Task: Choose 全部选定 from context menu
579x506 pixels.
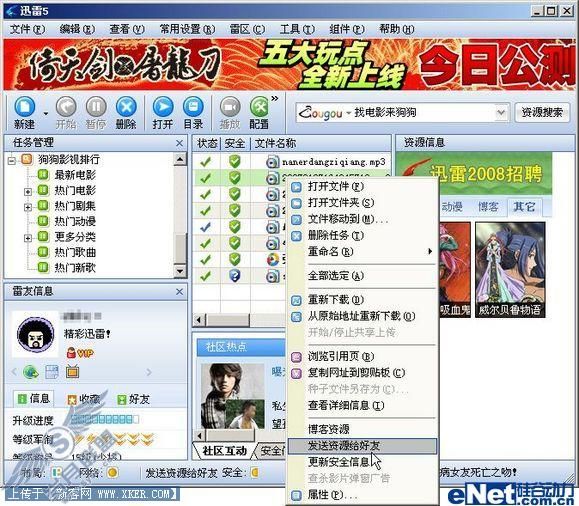Action: 363,276
